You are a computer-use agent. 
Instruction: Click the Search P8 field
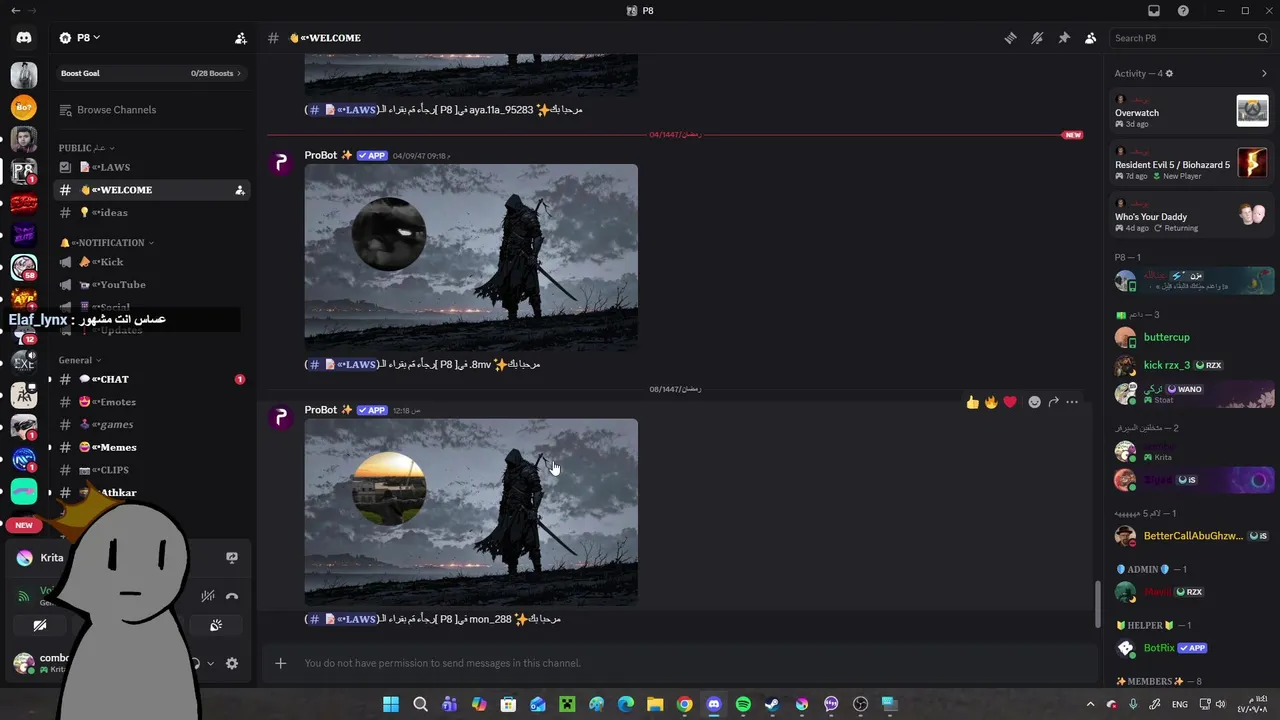(x=1191, y=38)
